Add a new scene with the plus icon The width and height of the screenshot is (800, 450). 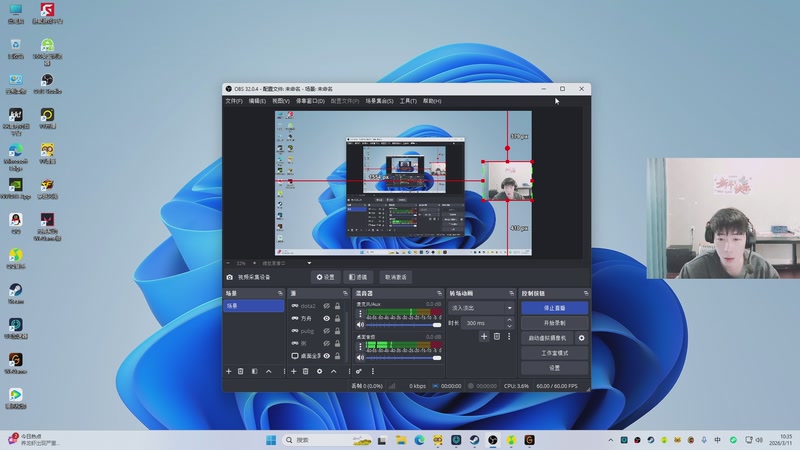(229, 371)
